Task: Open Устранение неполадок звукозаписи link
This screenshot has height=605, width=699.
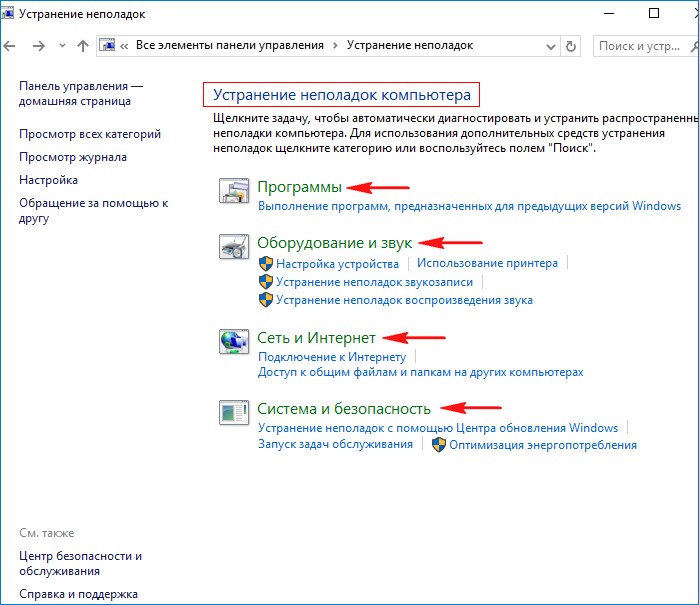Action: click(374, 282)
